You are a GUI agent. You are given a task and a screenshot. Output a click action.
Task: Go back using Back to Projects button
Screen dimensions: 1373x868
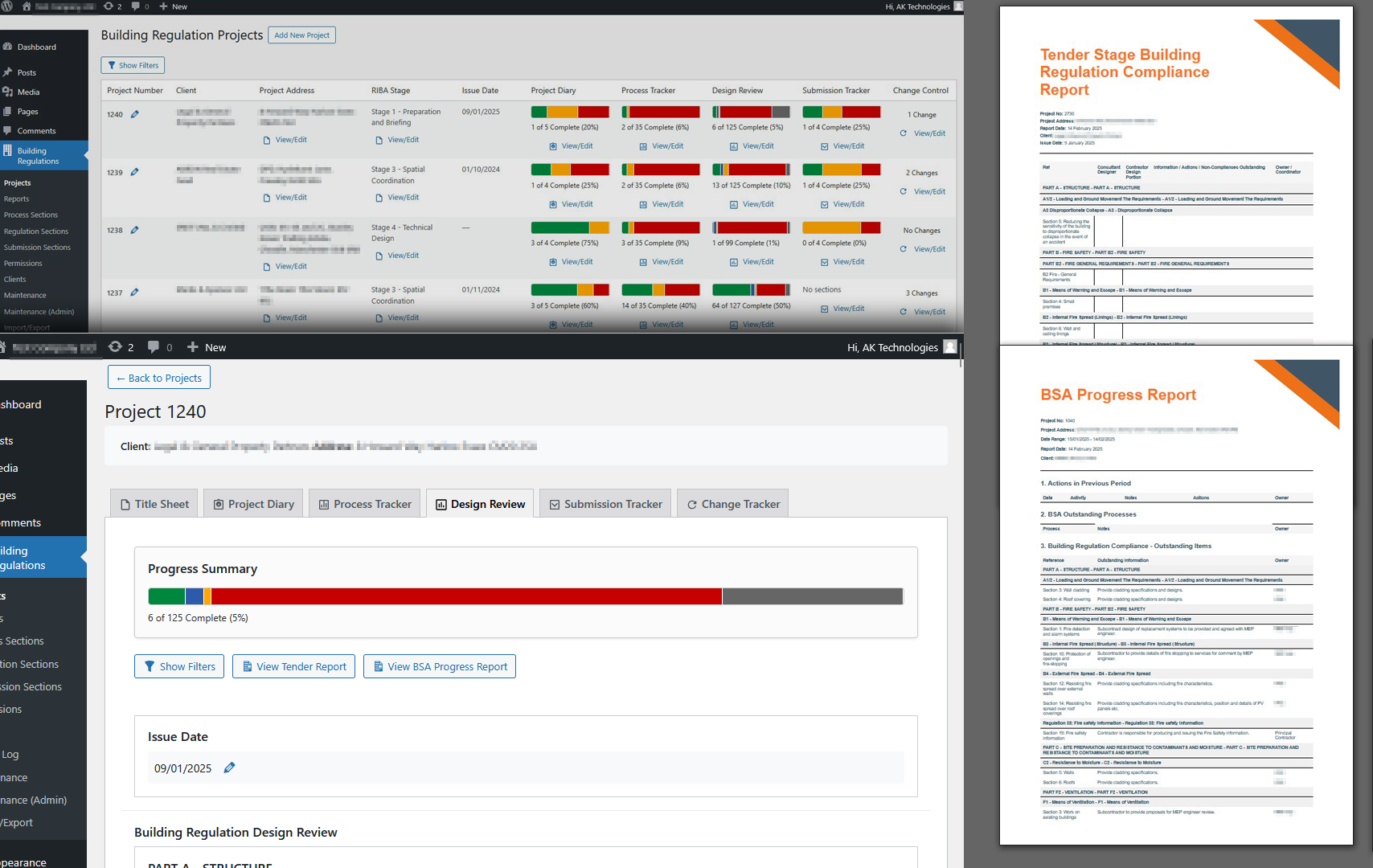(x=159, y=378)
